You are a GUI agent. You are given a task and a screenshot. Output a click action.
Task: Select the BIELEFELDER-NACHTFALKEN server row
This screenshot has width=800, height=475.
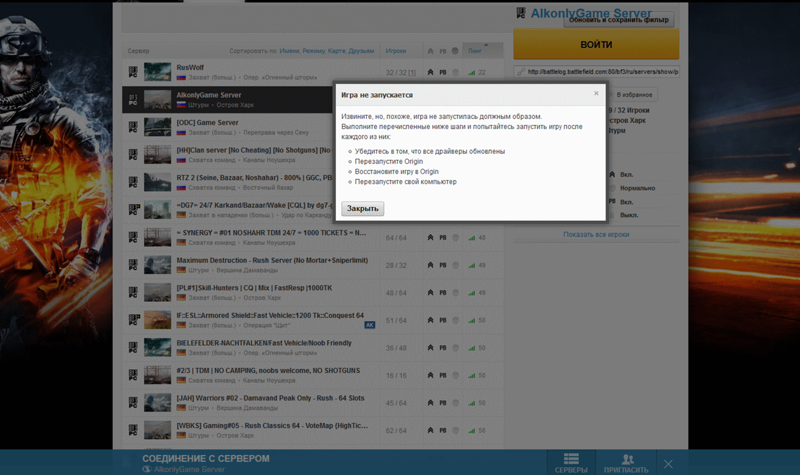click(x=313, y=347)
